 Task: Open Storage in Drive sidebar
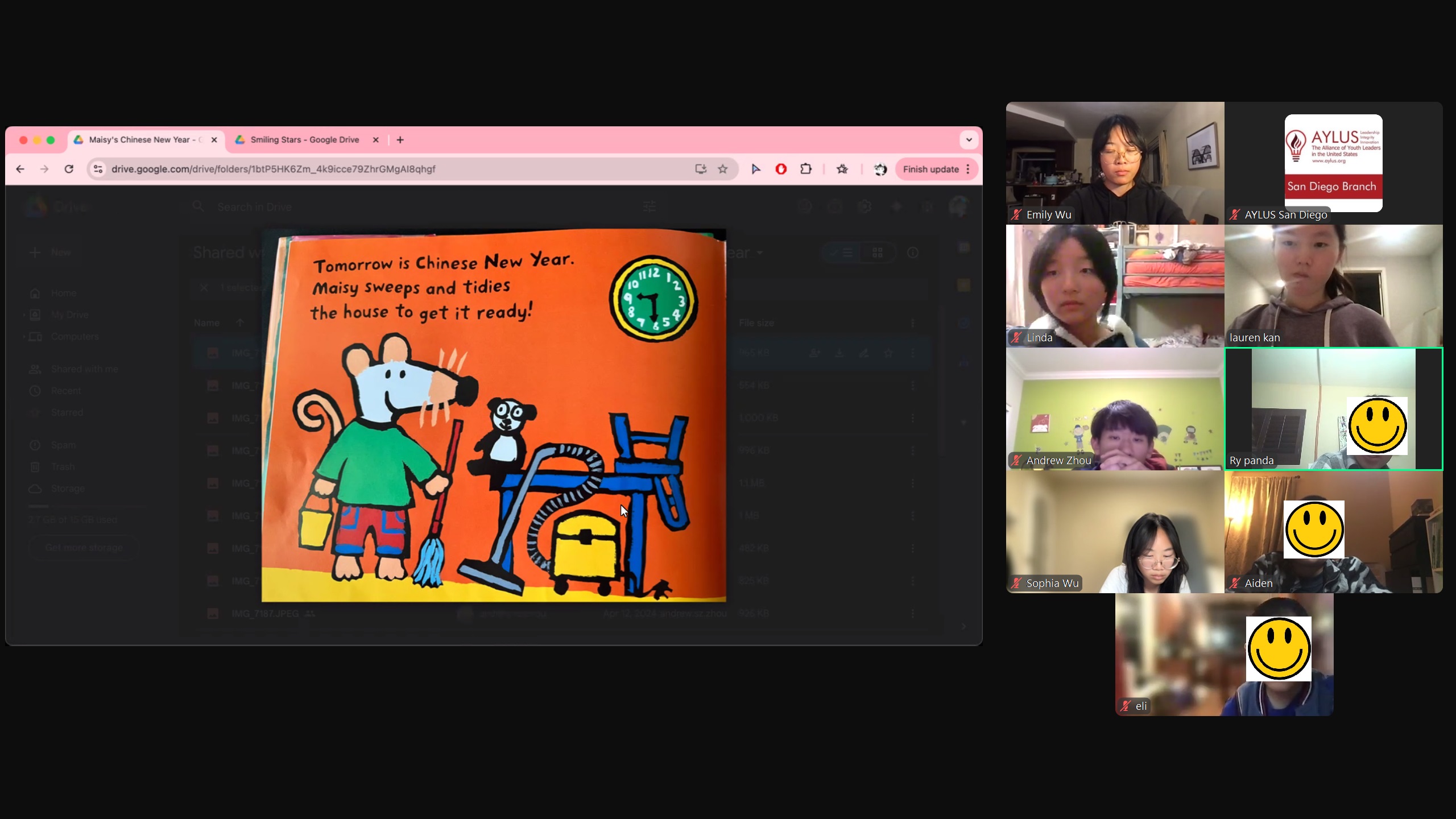pos(68,489)
